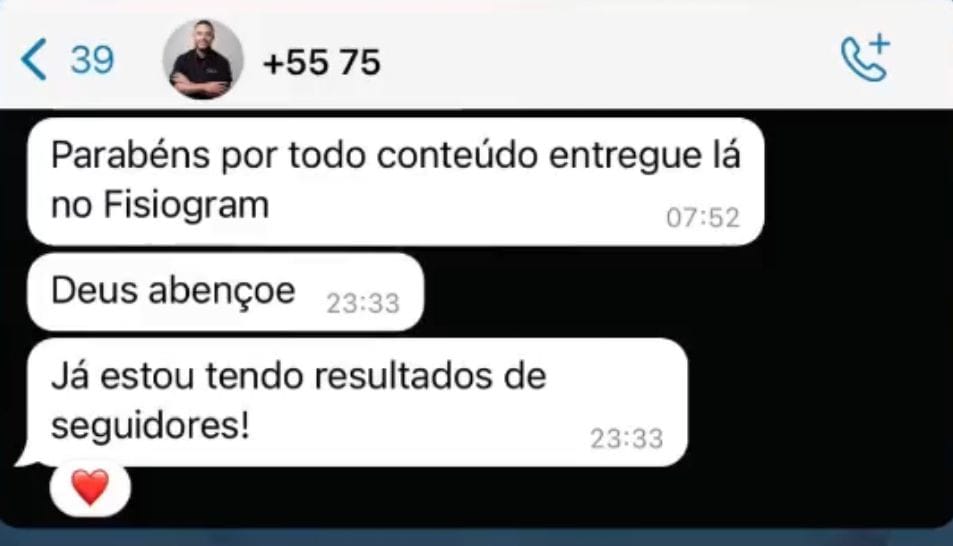The width and height of the screenshot is (953, 546).
Task: Tap the 23:33 time beside 'Deus abençoe'
Action: tap(363, 303)
